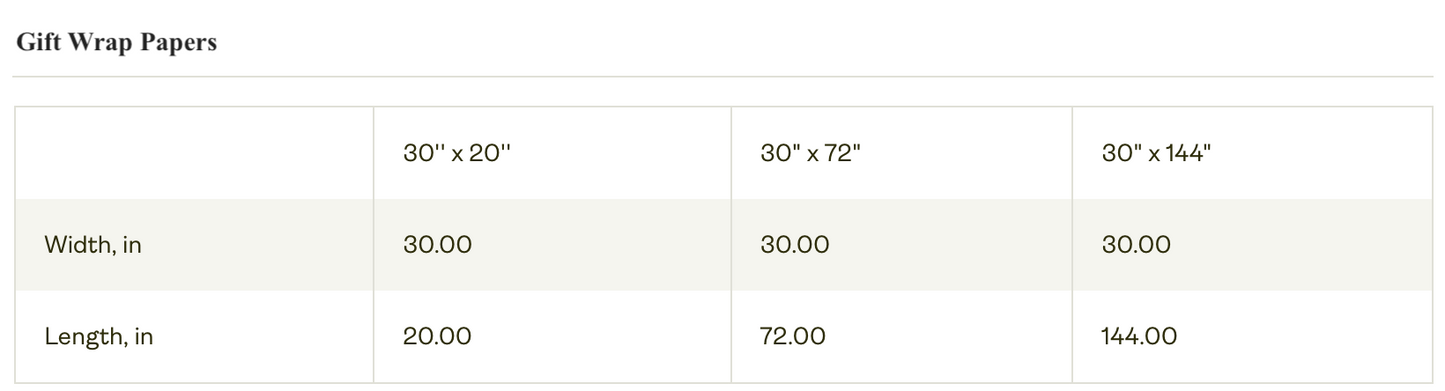This screenshot has width=1445, height=391.
Task: Select the 30" x 144" column header
Action: tap(1156, 153)
